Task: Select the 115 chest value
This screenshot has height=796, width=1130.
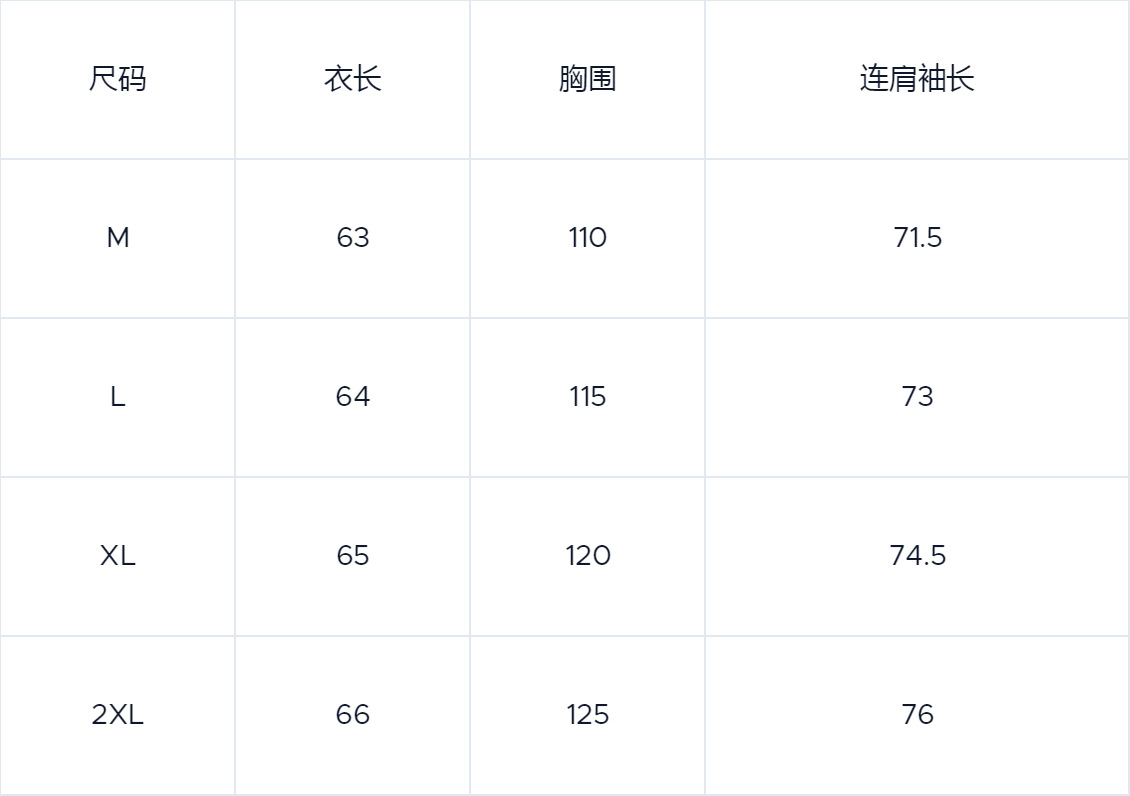Action: click(x=587, y=398)
